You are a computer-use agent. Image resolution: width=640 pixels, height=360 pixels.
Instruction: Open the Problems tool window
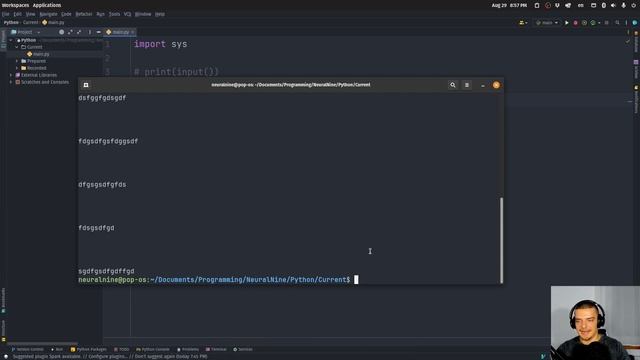tap(188, 349)
